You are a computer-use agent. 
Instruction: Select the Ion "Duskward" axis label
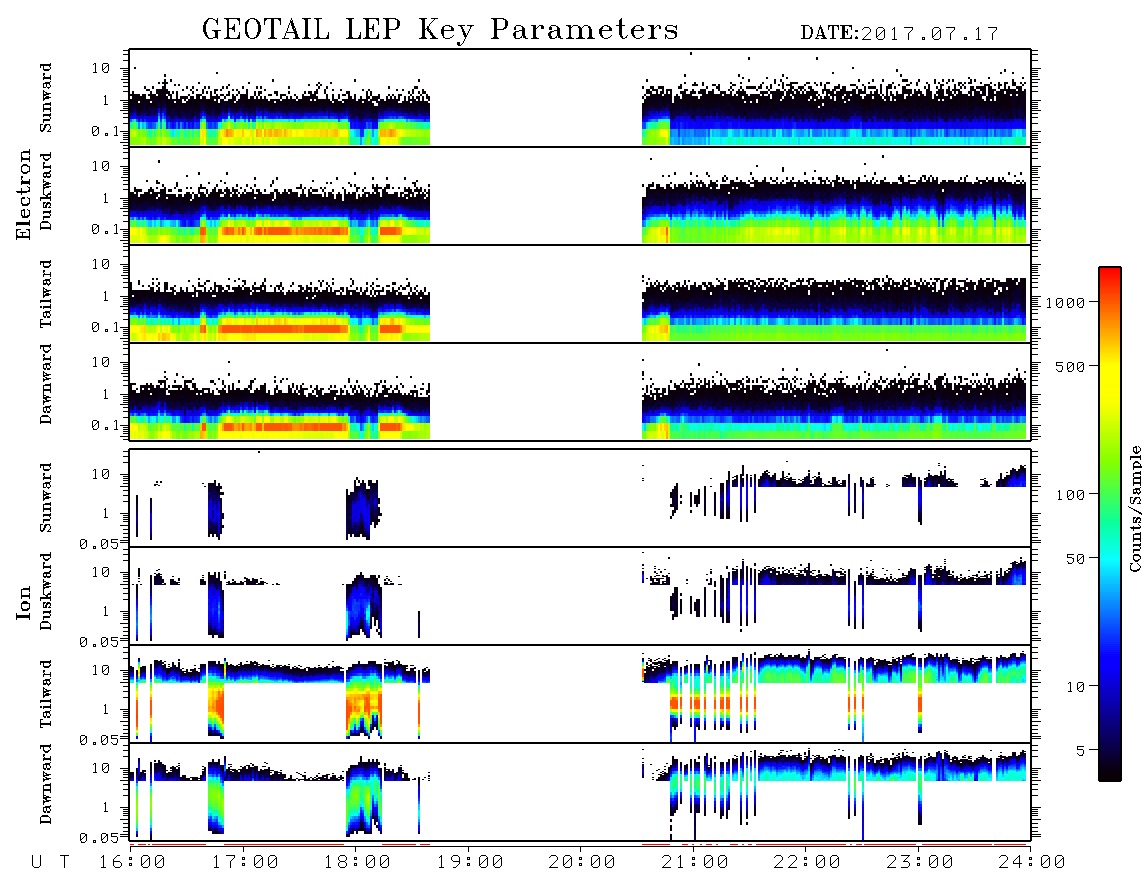(45, 592)
